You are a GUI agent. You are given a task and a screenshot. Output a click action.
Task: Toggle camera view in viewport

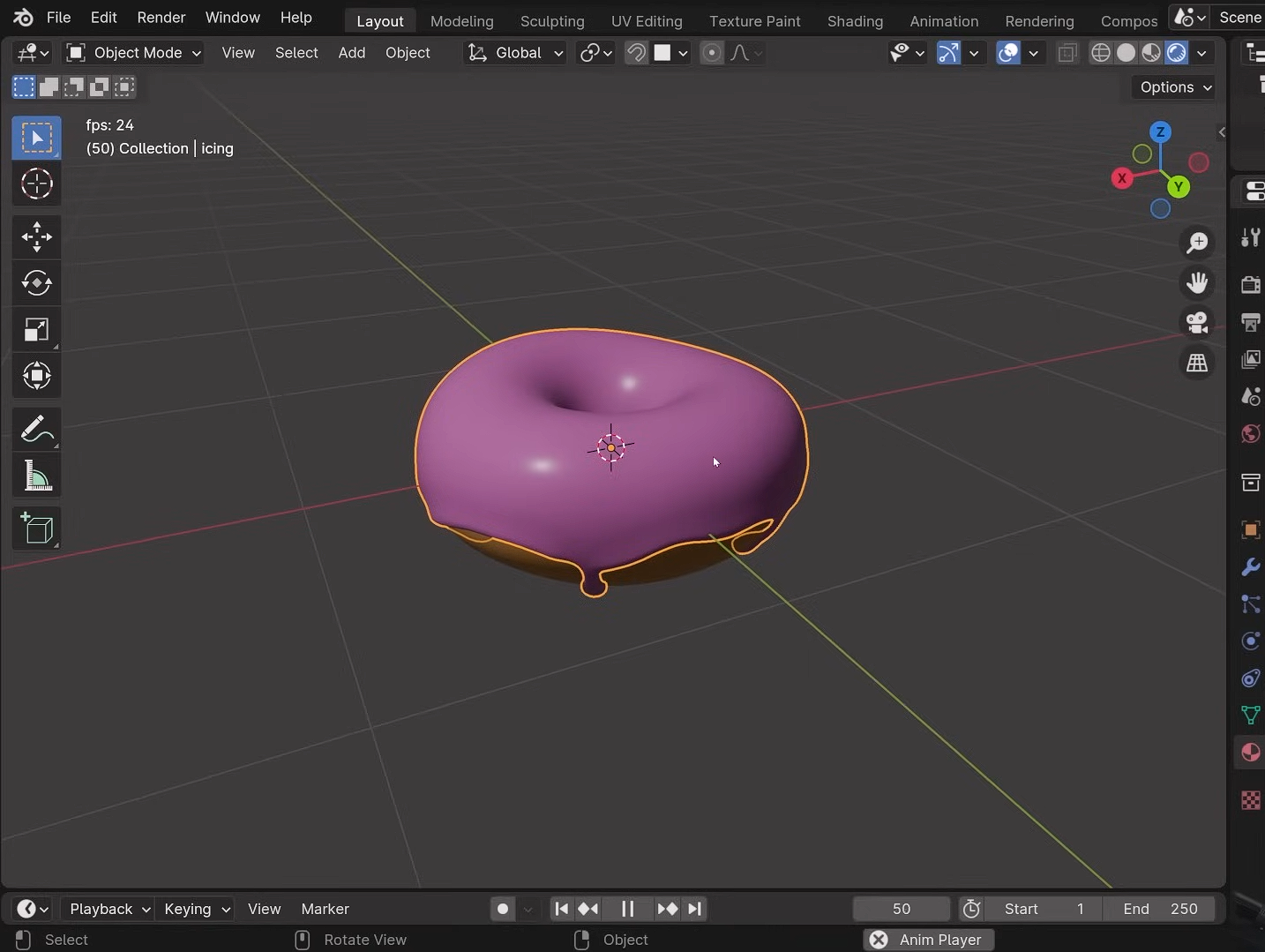1197,323
